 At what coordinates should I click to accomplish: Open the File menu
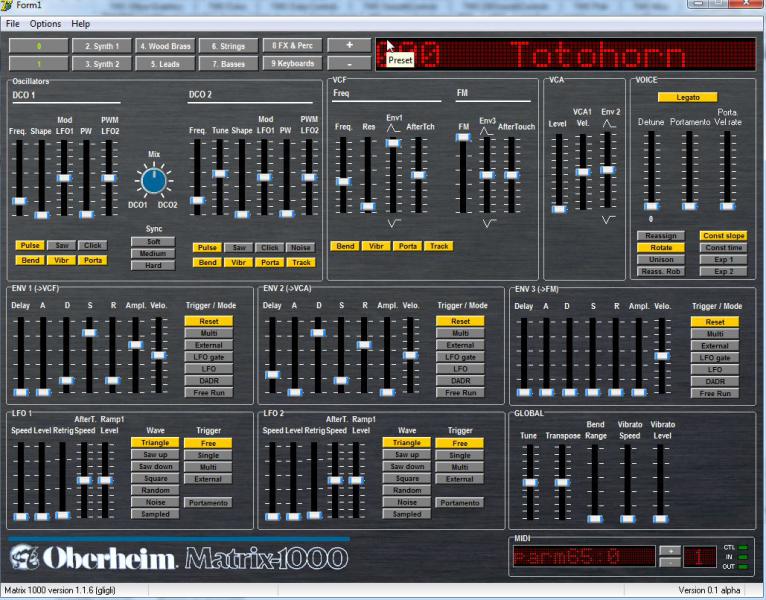coord(13,23)
